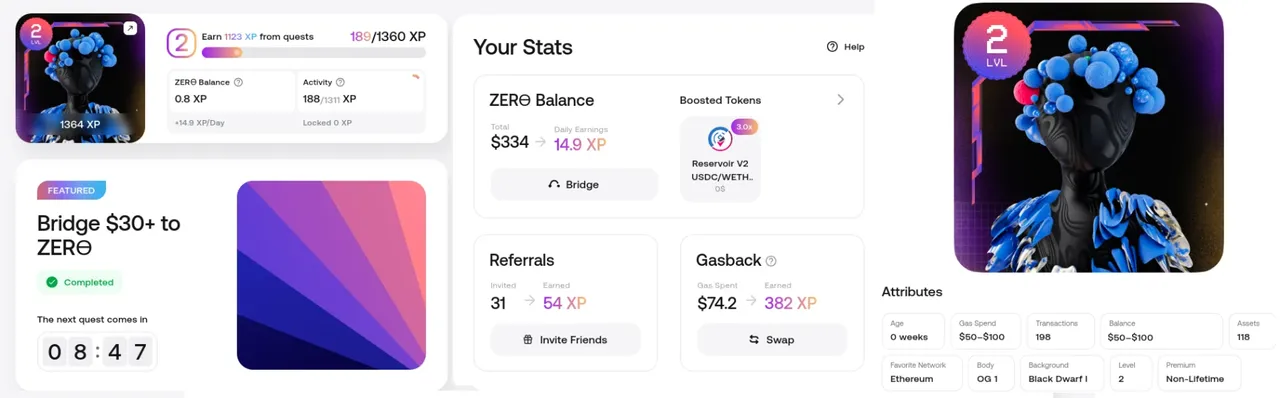Click the Activity info question mark icon

coord(340,82)
